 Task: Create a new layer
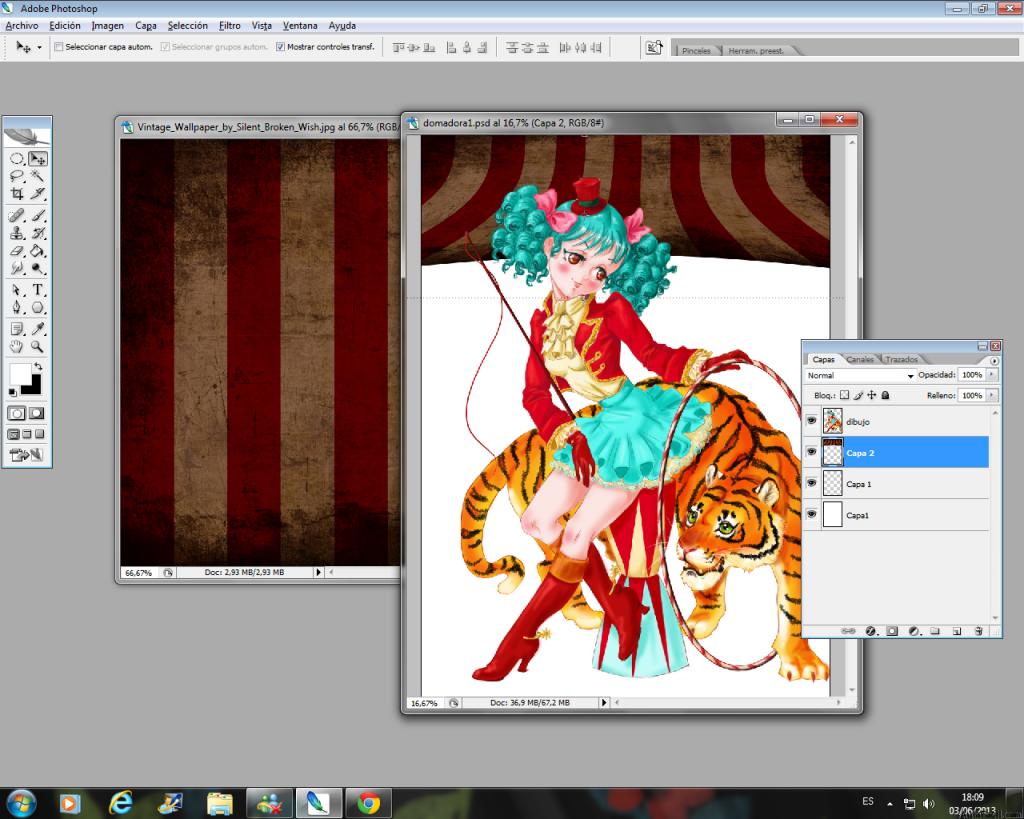pyautogui.click(x=957, y=631)
